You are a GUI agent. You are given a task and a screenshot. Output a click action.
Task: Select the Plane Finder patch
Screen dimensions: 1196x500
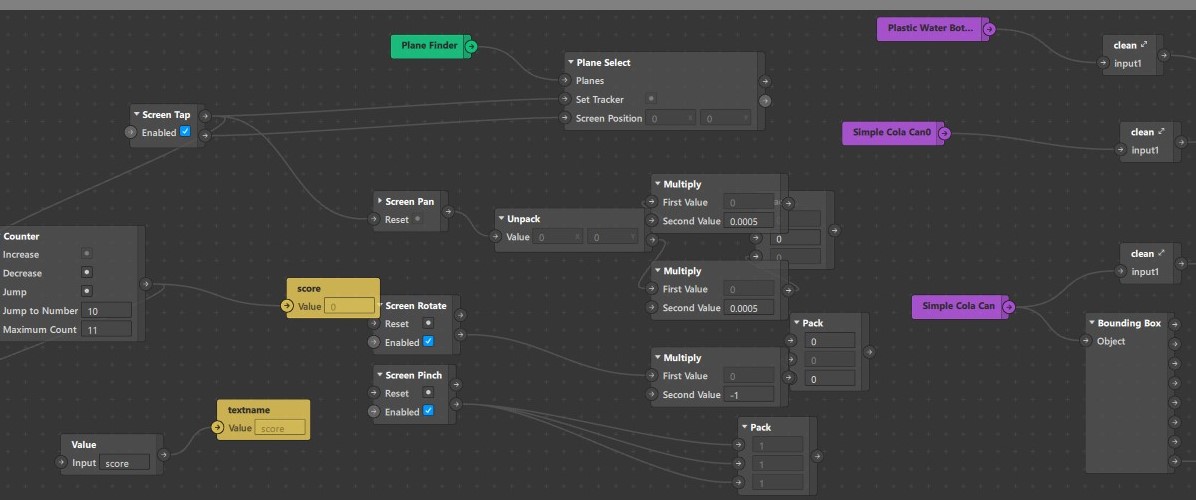point(428,46)
